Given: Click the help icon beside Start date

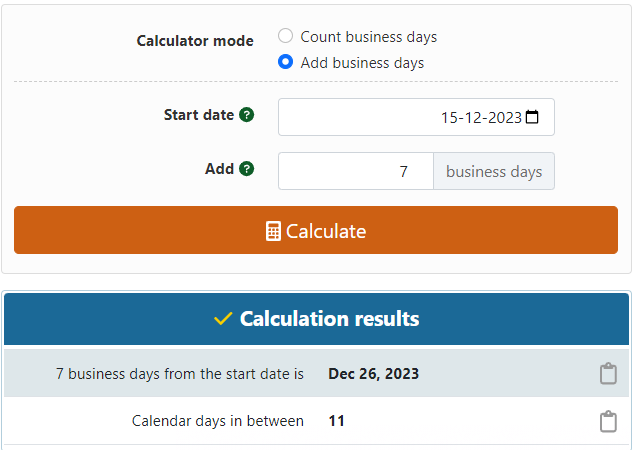Looking at the screenshot, I should [247, 115].
